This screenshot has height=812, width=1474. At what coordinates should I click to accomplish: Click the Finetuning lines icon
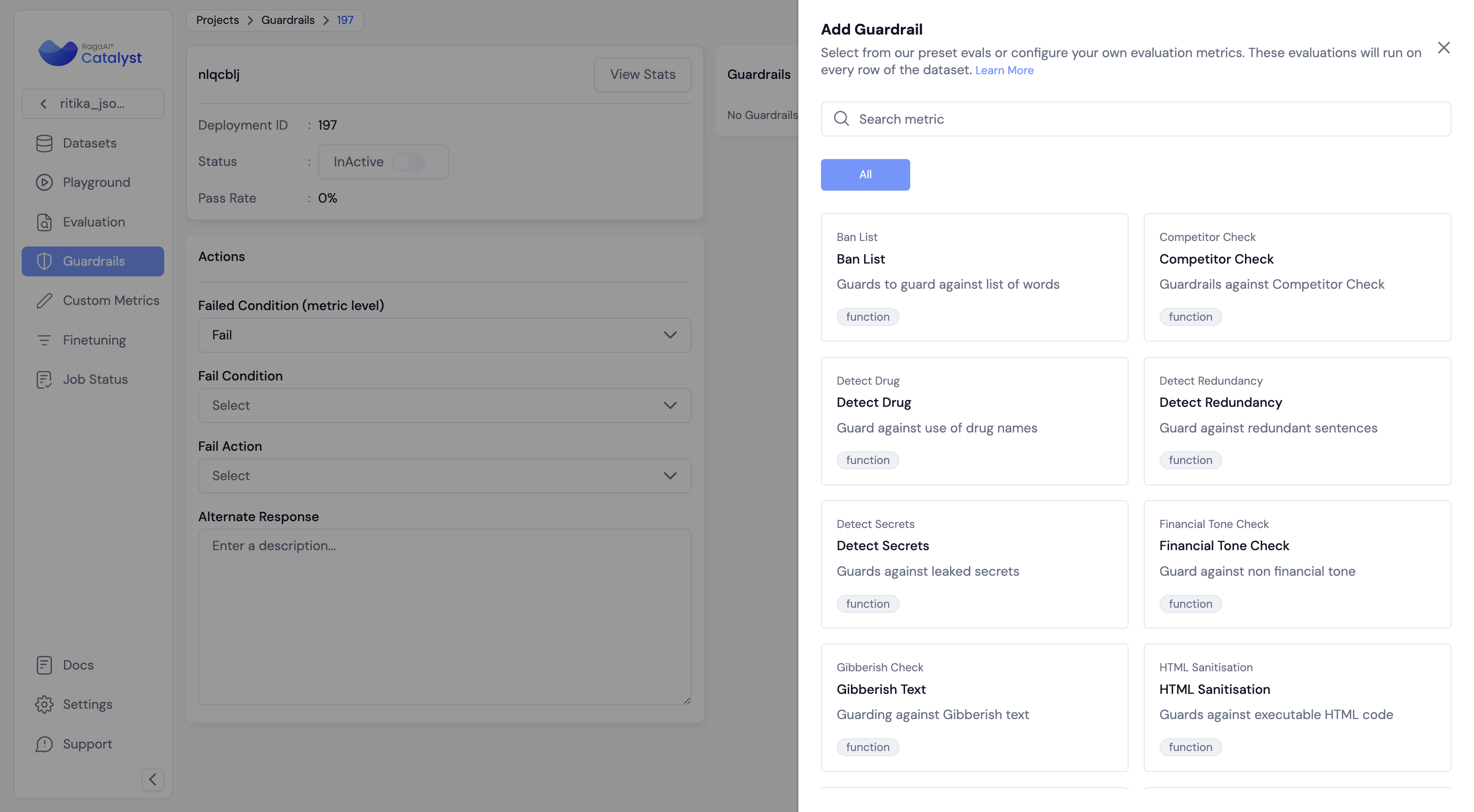pyautogui.click(x=44, y=340)
